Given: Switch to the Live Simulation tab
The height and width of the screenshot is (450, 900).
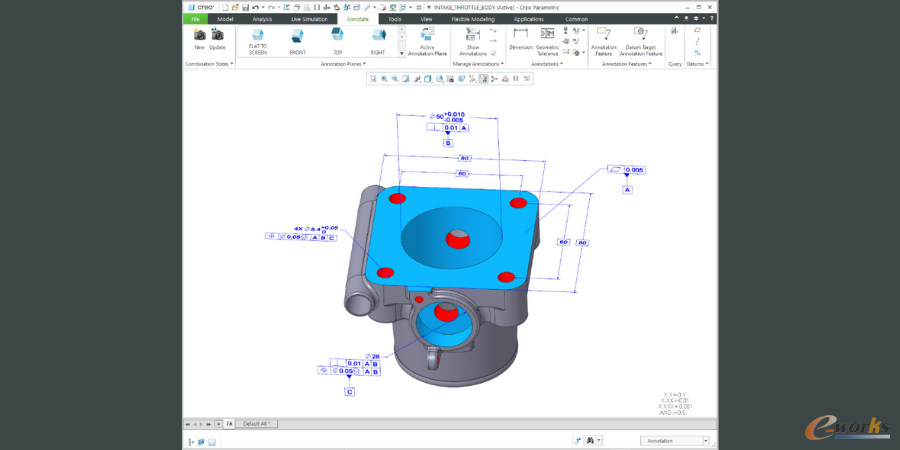Looking at the screenshot, I should tap(309, 19).
